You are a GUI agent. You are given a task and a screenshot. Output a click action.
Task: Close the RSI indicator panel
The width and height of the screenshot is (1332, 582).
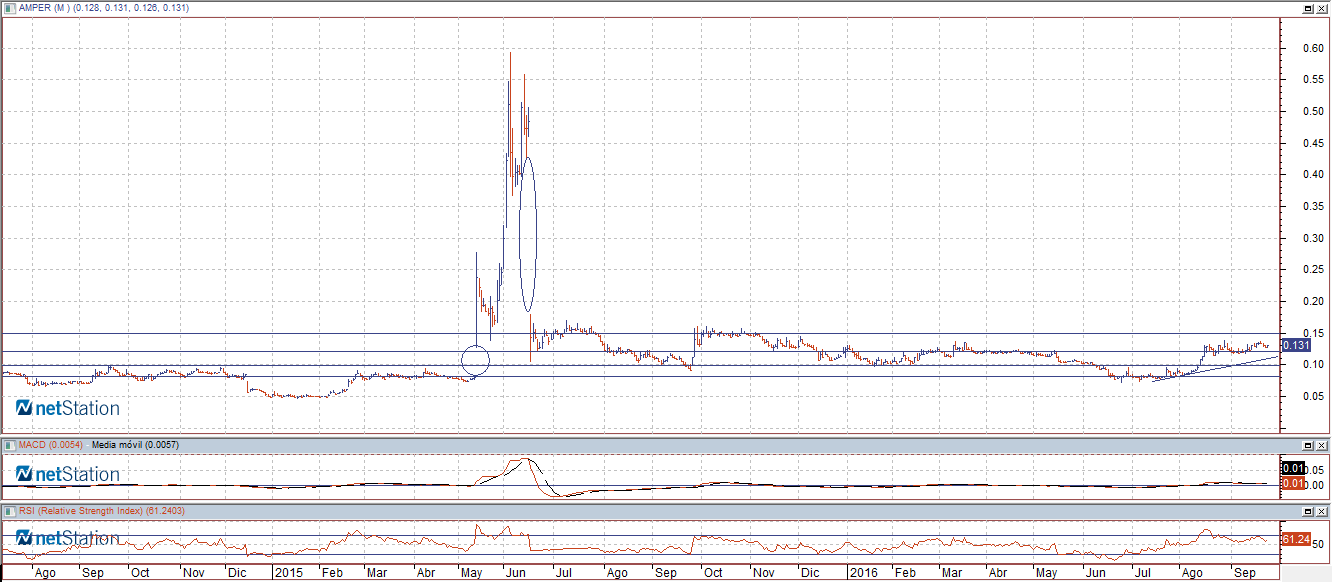tap(1322, 511)
